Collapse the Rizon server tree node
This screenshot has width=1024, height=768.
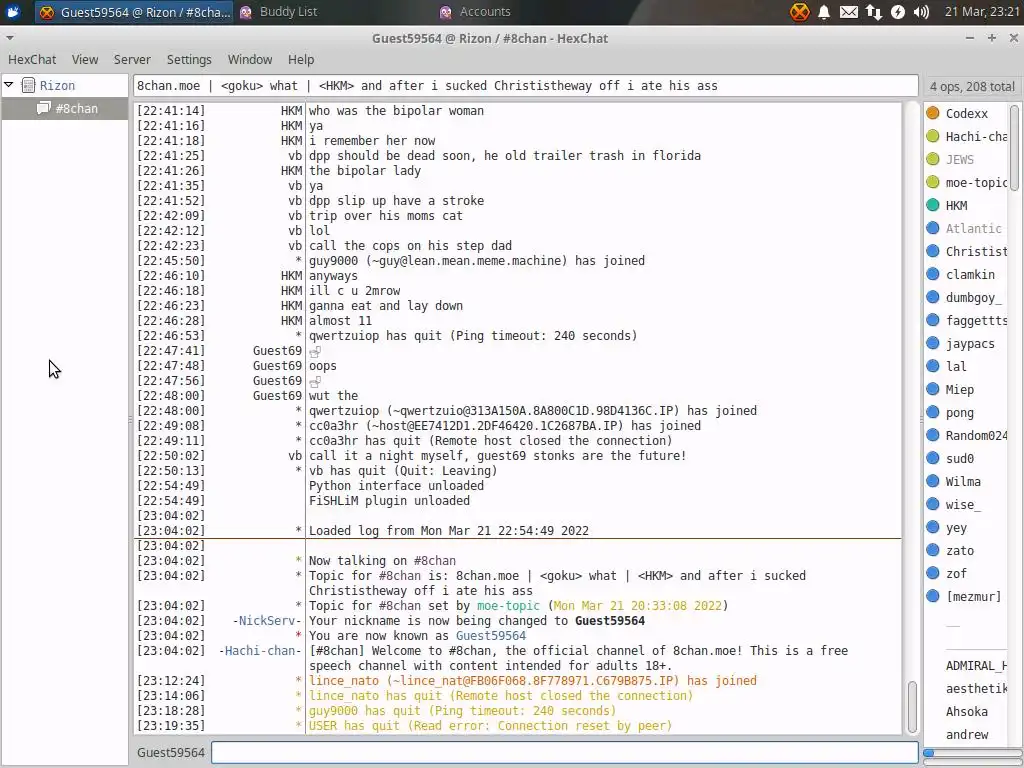9,85
